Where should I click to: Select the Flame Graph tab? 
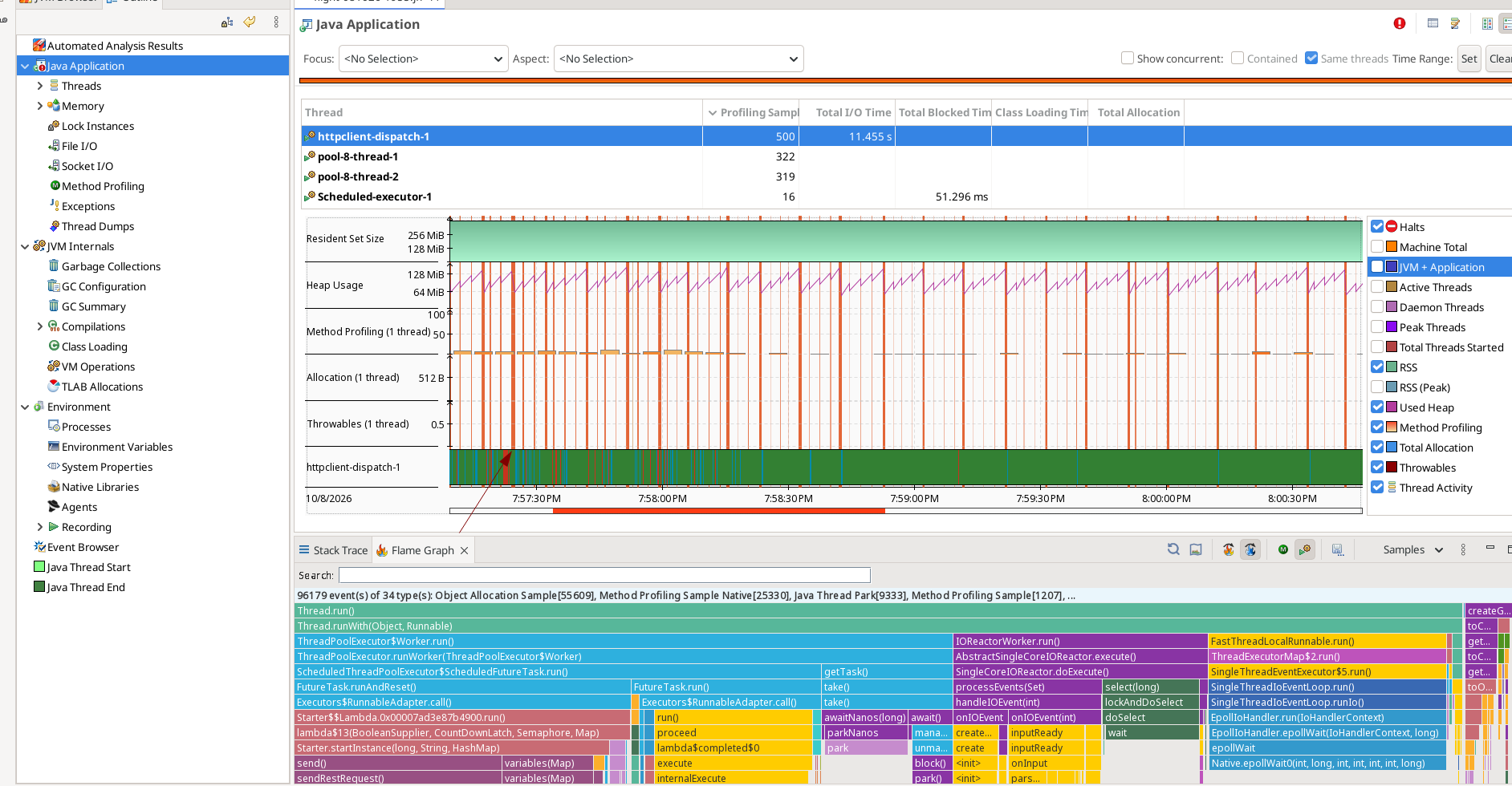422,550
